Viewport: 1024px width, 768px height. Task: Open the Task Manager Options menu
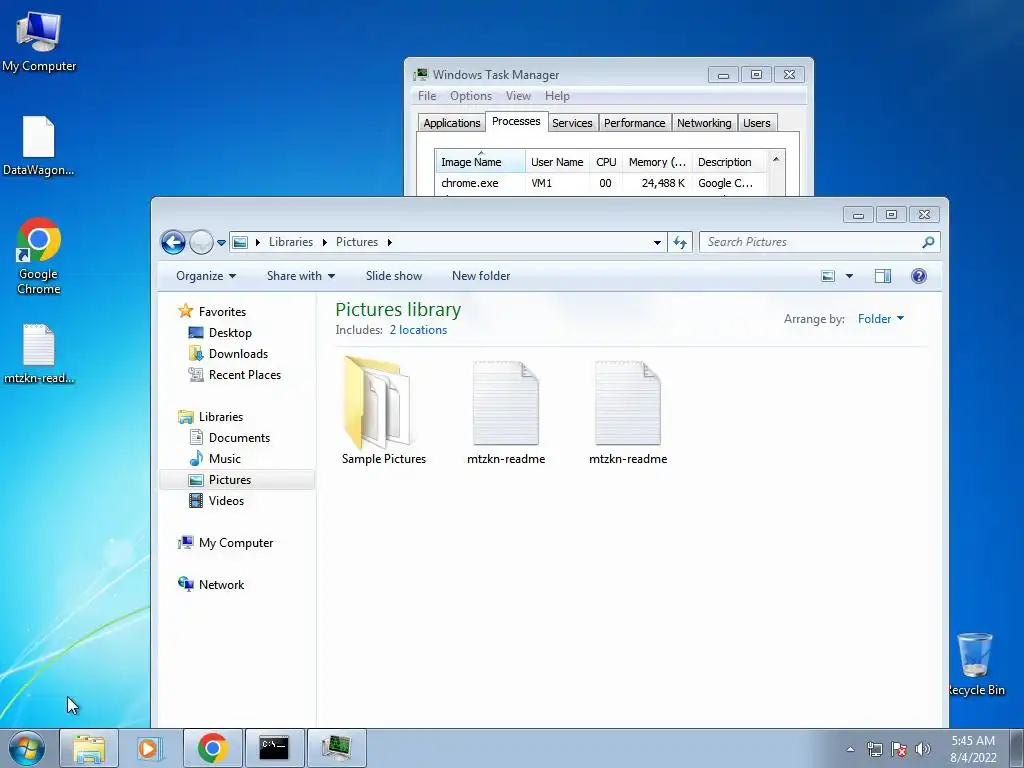click(471, 96)
